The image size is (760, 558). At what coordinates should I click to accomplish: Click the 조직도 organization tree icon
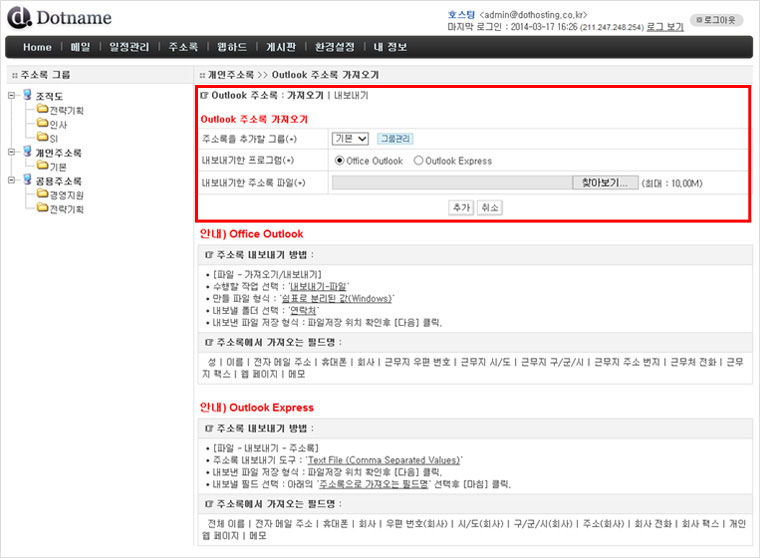pos(26,96)
